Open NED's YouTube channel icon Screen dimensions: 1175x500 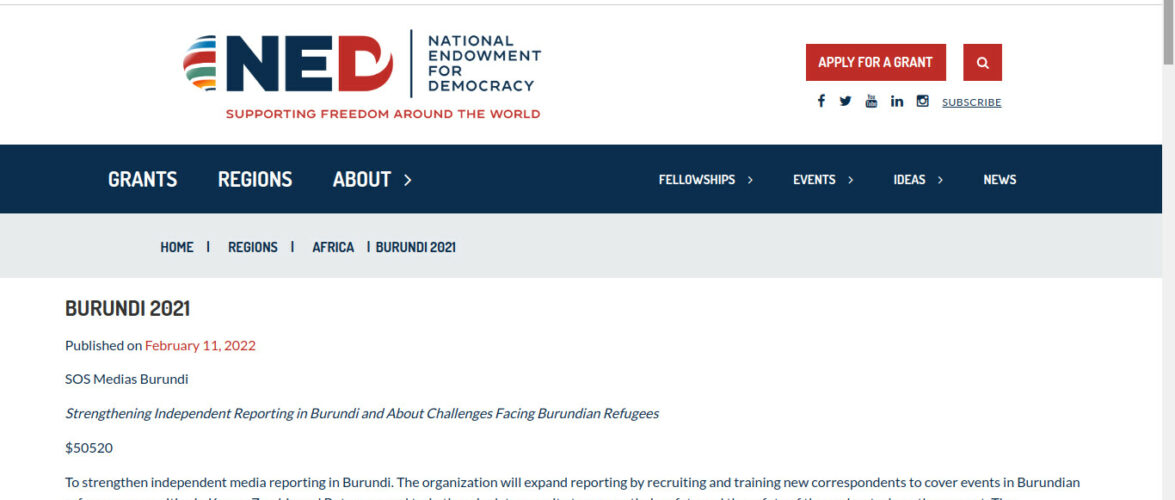coord(871,101)
